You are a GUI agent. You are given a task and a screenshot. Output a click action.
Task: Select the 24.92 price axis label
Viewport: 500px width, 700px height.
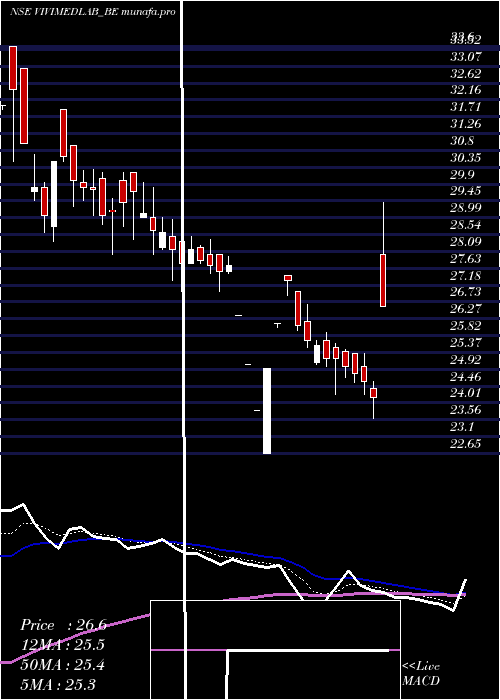point(466,359)
